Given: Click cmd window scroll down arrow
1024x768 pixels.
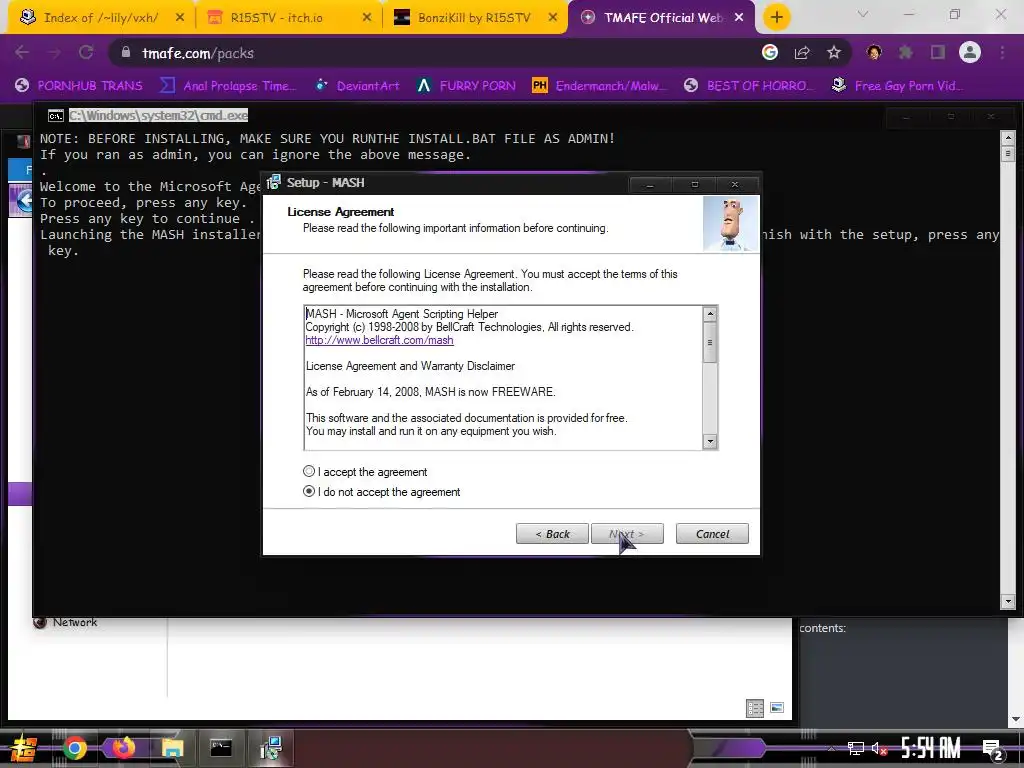Looking at the screenshot, I should 1008,601.
